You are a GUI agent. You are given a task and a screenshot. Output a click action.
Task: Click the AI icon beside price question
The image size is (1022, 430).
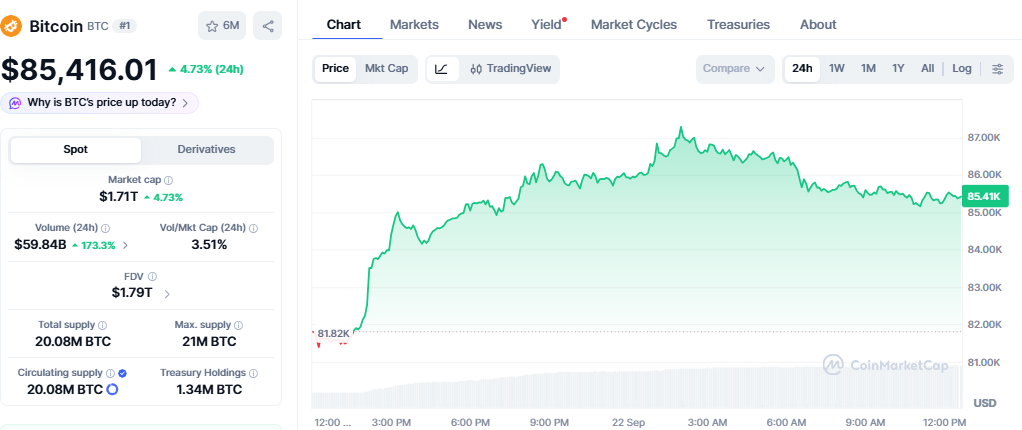point(14,103)
